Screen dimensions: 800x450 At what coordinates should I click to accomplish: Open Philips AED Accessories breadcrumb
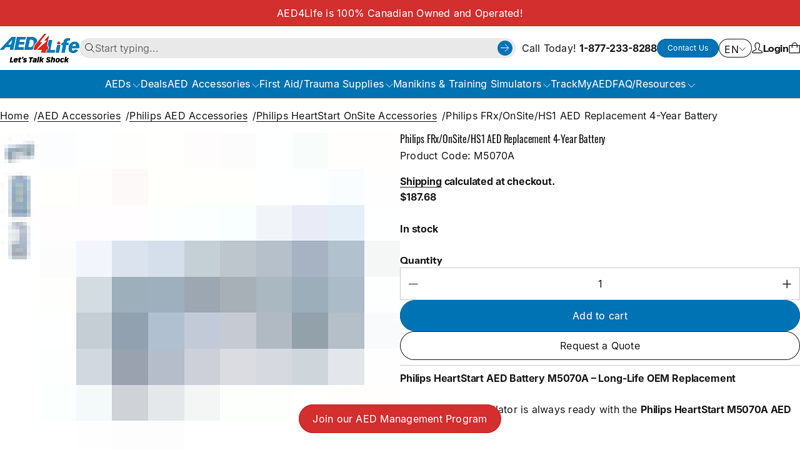point(188,116)
